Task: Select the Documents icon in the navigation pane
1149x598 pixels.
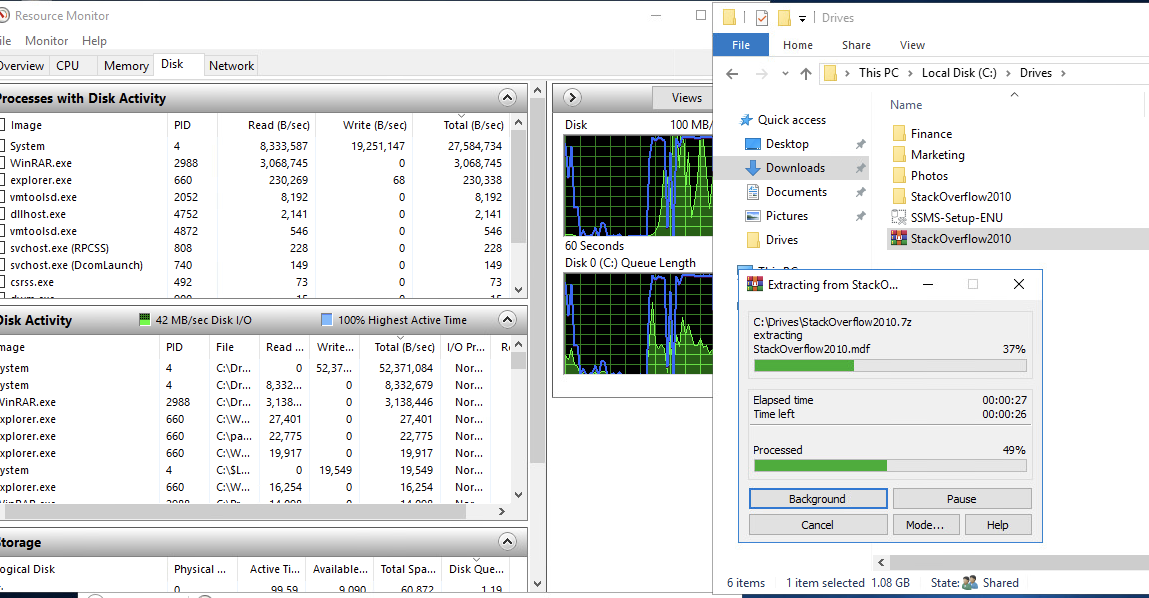Action: pyautogui.click(x=753, y=192)
